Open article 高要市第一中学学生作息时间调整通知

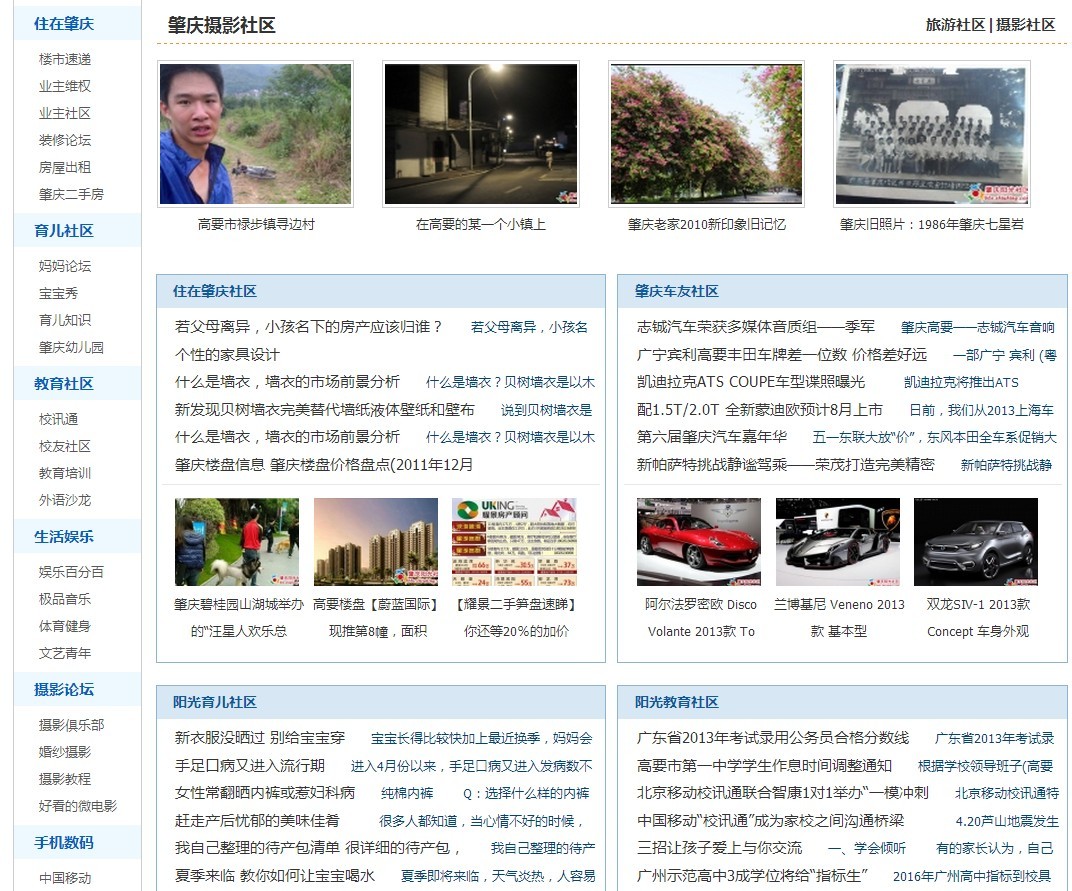764,766
